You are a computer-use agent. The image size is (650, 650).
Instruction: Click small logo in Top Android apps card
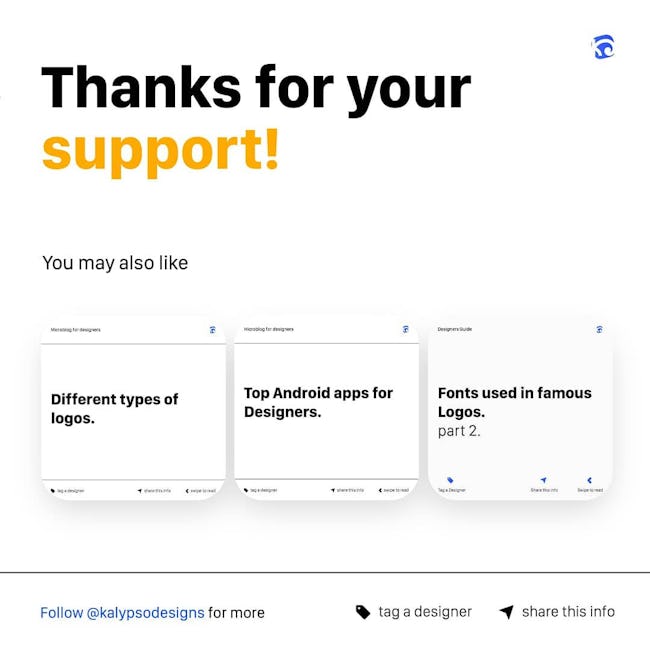coord(406,329)
